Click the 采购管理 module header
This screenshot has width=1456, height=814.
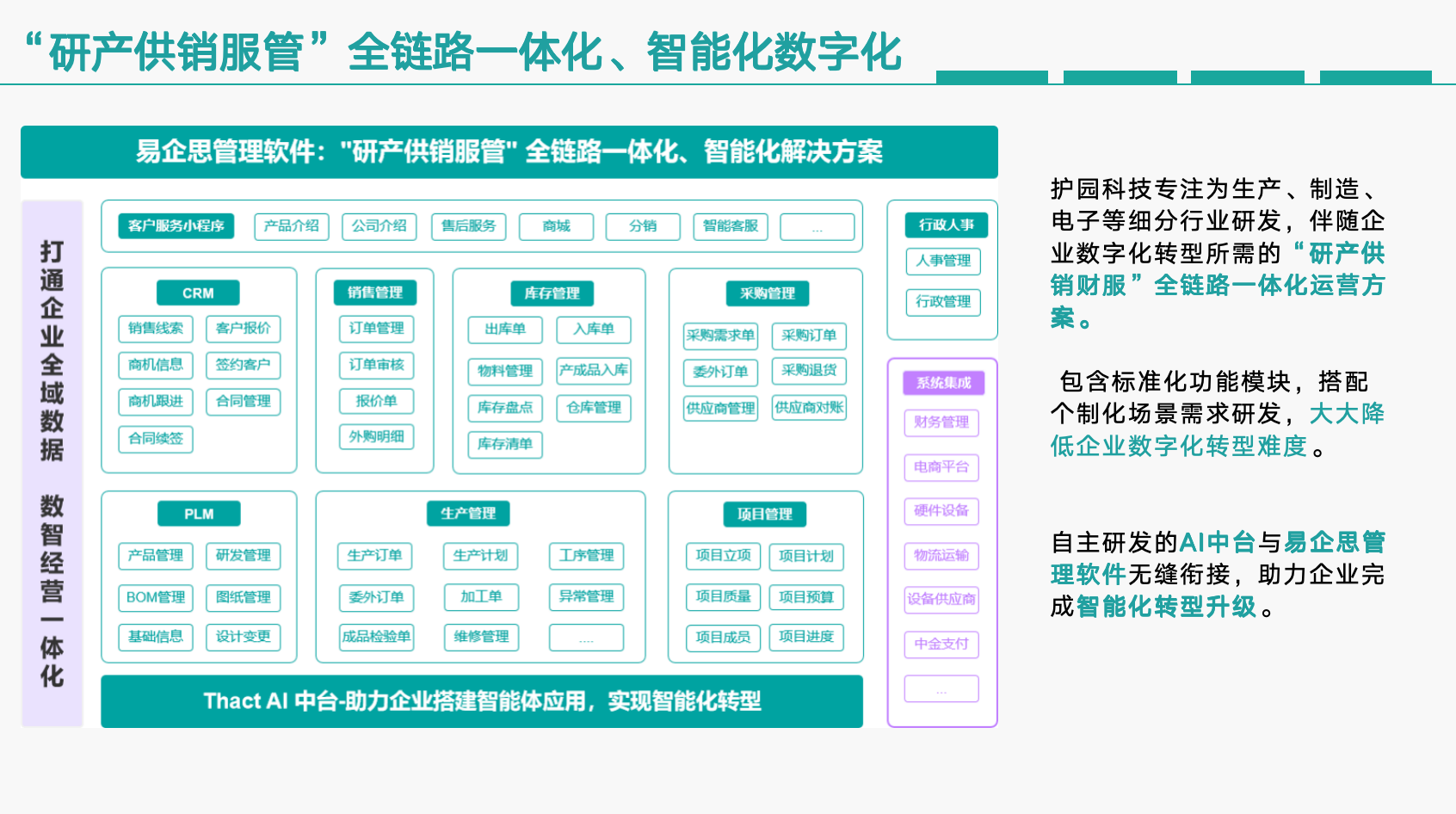coord(768,293)
